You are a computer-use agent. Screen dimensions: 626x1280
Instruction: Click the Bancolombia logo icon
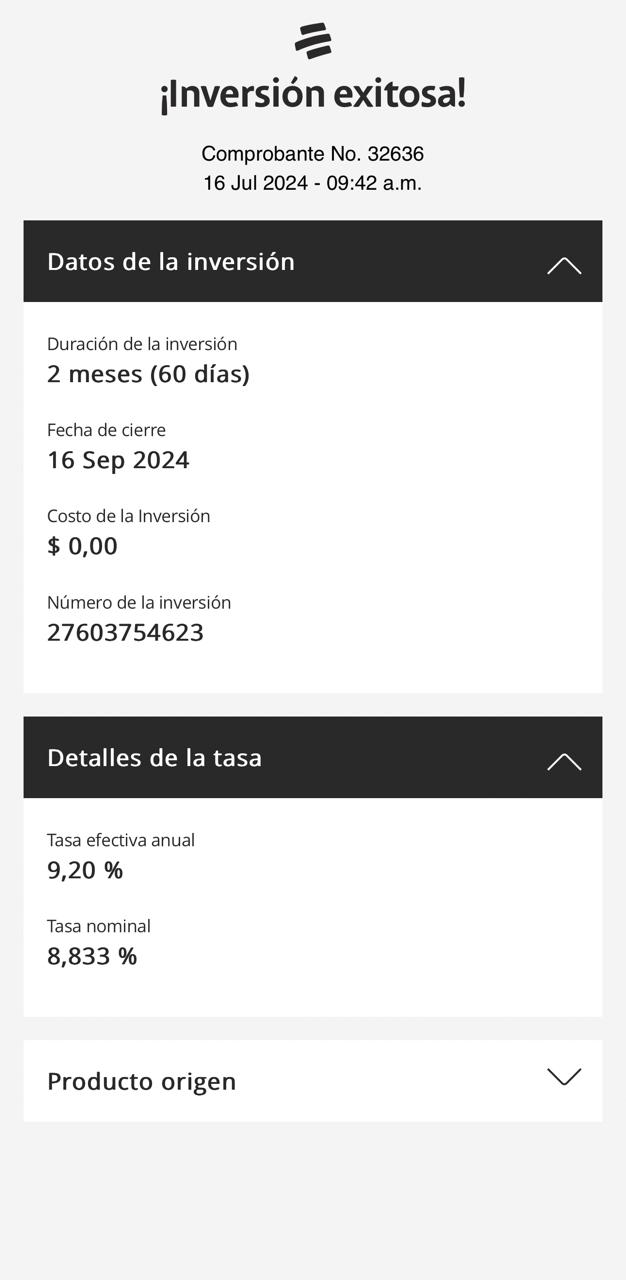(313, 42)
